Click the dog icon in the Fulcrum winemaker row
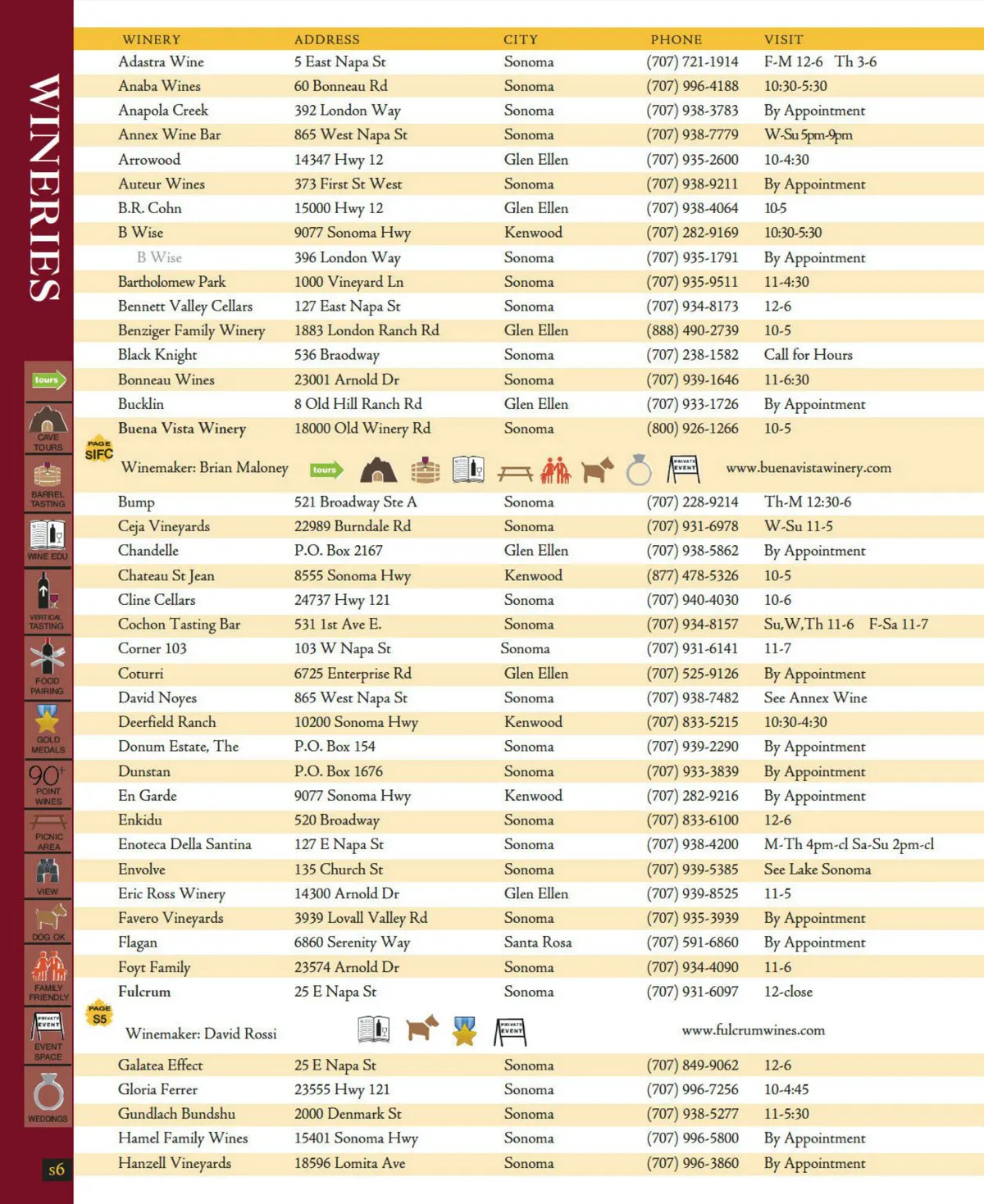Screen dimensions: 984x1204 point(421,1028)
